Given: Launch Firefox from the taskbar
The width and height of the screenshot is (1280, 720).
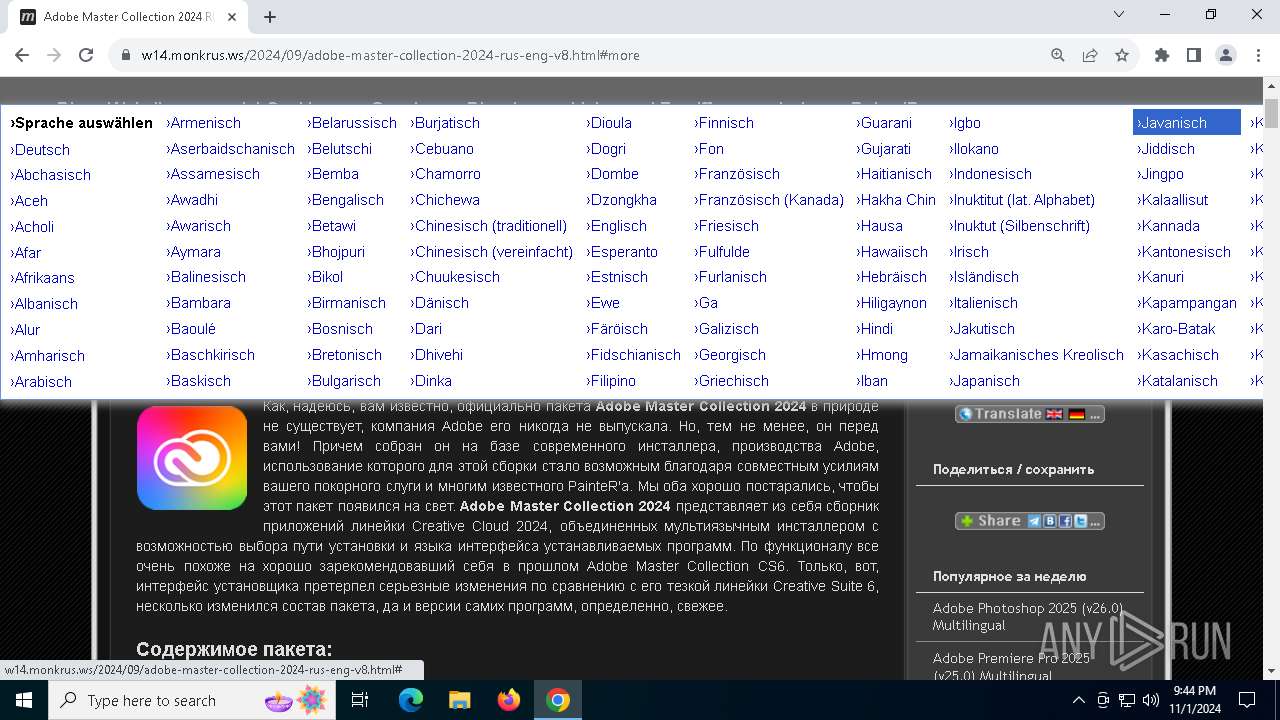Looking at the screenshot, I should (x=509, y=700).
